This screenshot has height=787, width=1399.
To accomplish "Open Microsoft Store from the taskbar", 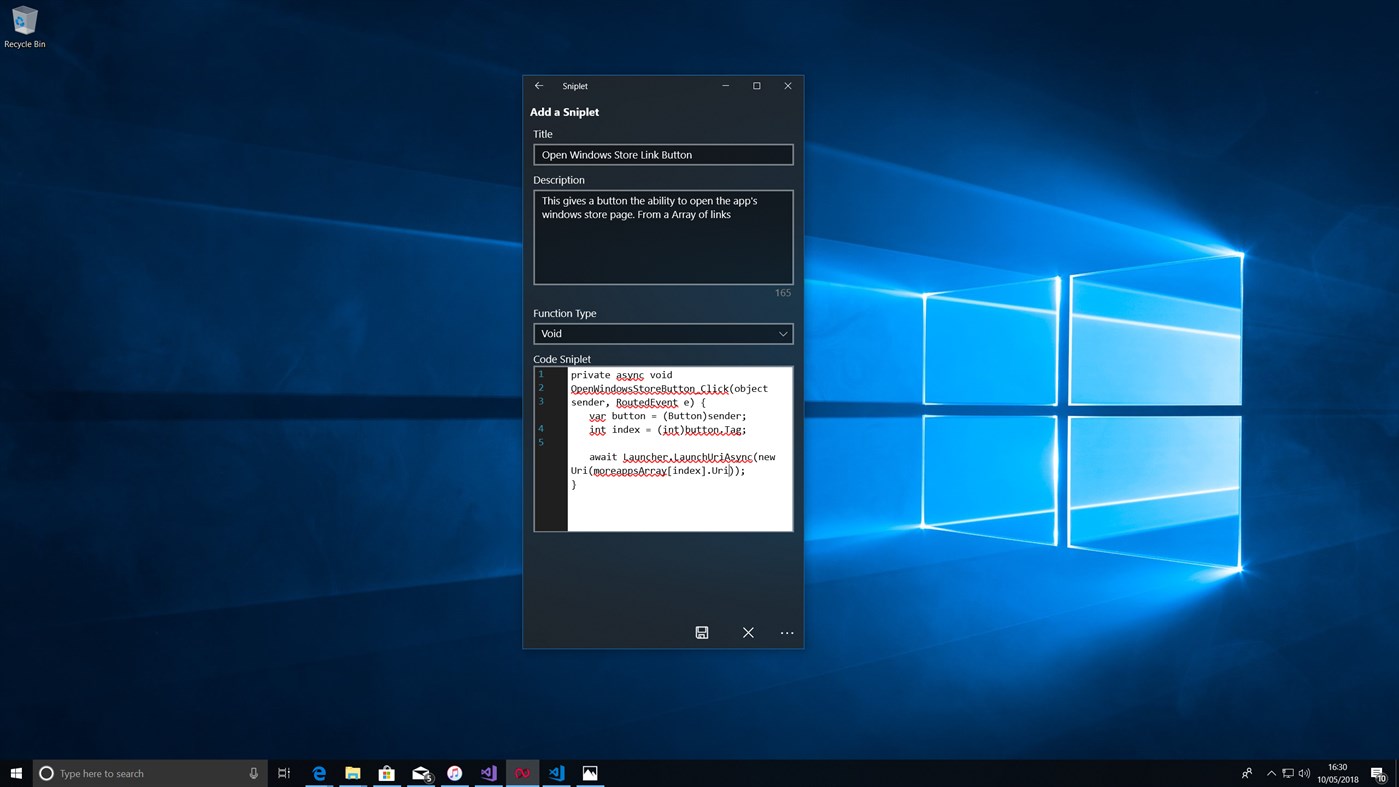I will point(387,773).
